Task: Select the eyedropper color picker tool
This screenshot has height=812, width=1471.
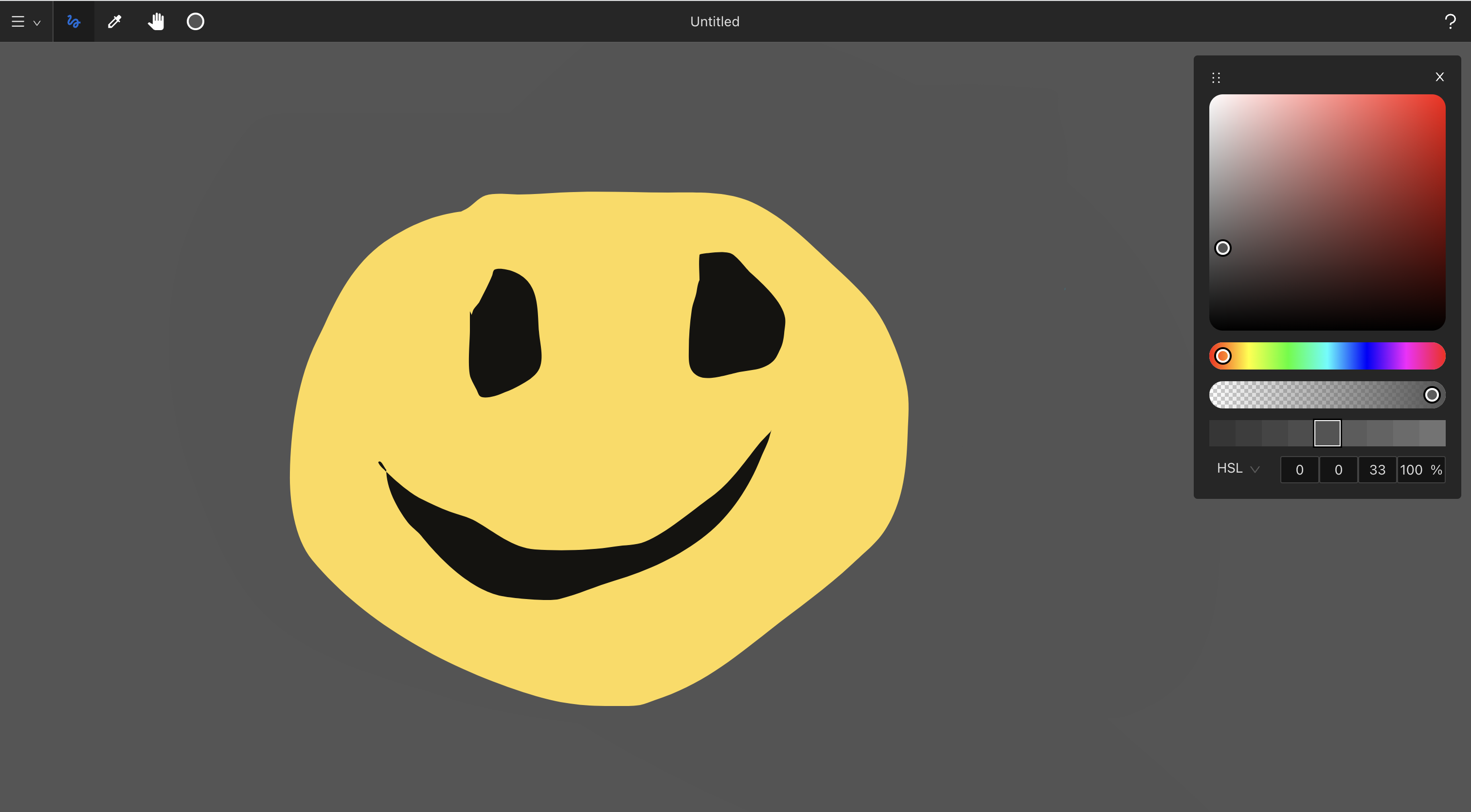Action: pos(115,22)
